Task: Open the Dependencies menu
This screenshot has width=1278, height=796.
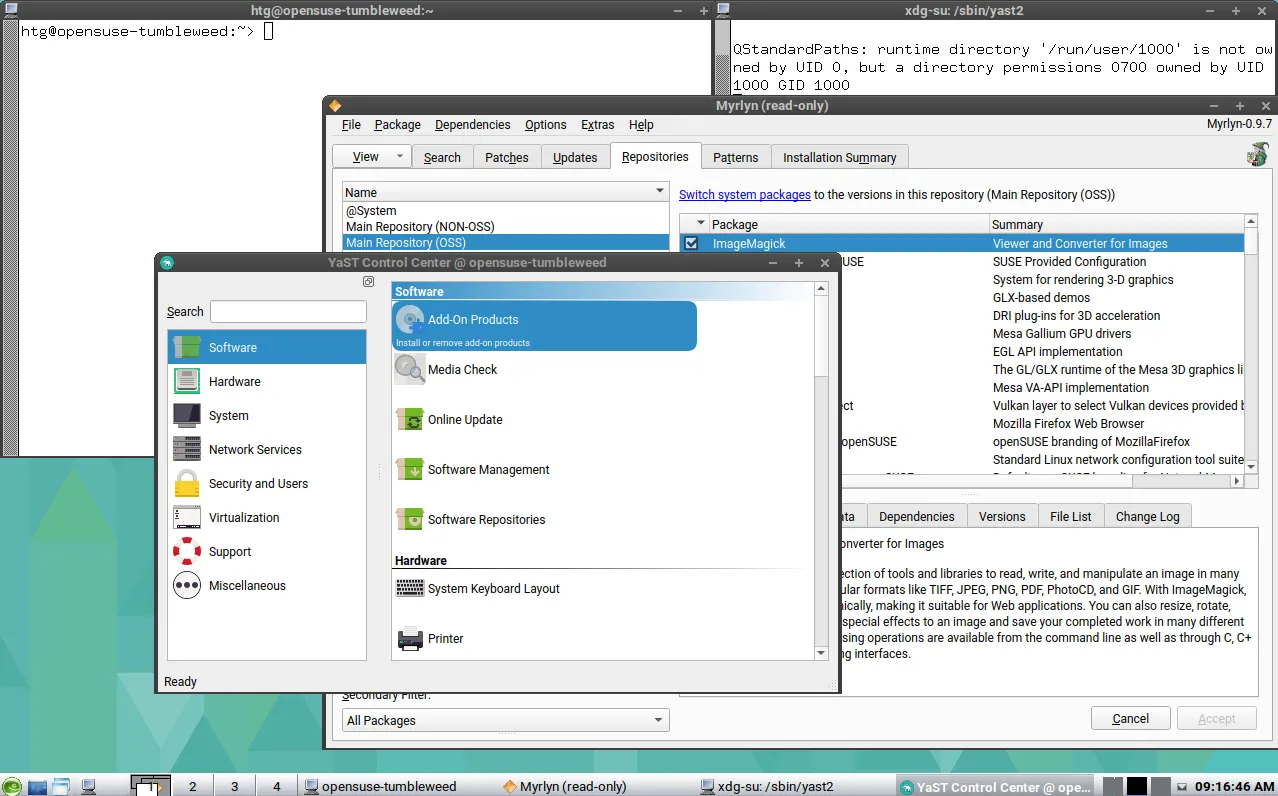Action: (472, 124)
